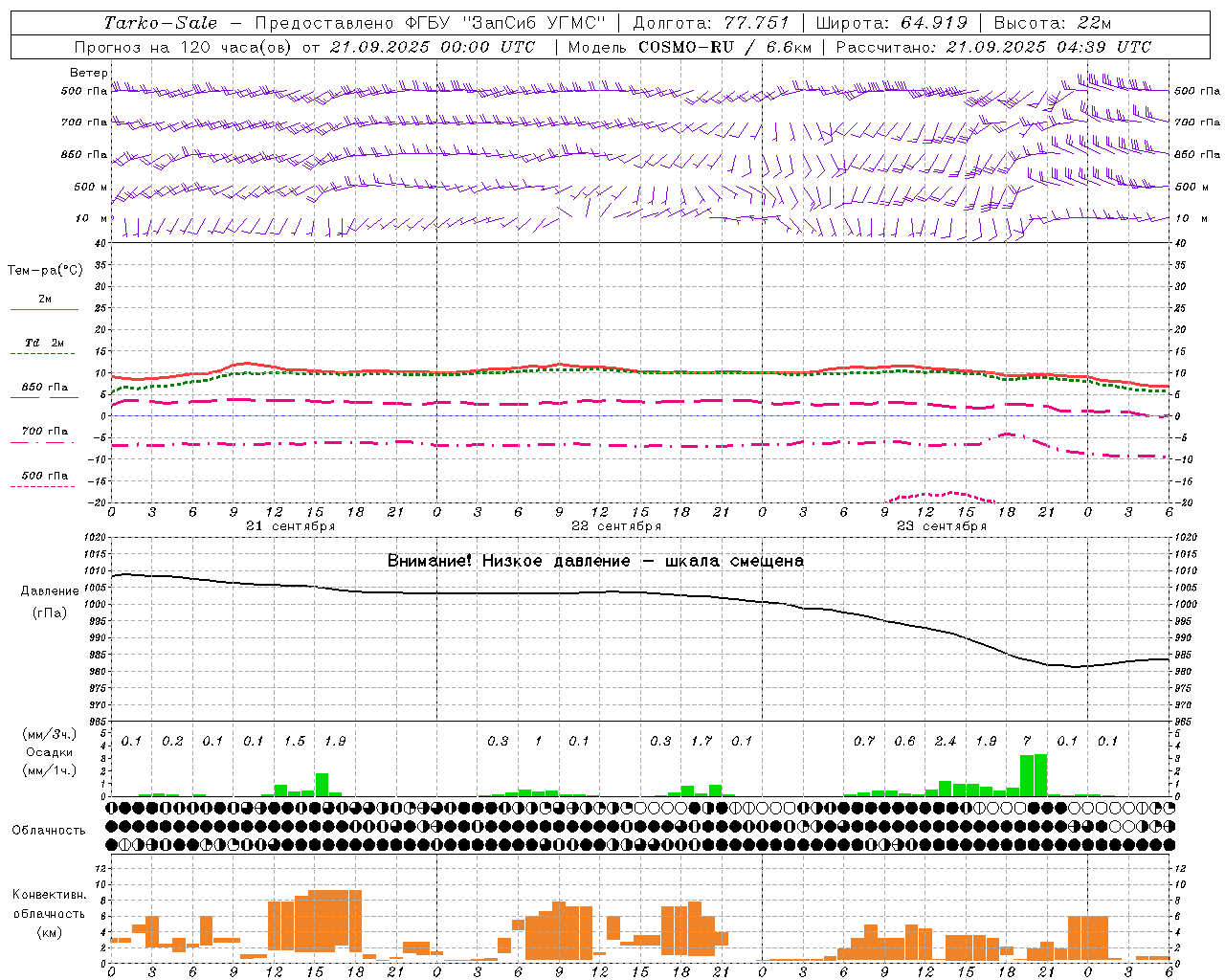Click the 'Долгота: 77.751' longitude value

(x=711, y=23)
